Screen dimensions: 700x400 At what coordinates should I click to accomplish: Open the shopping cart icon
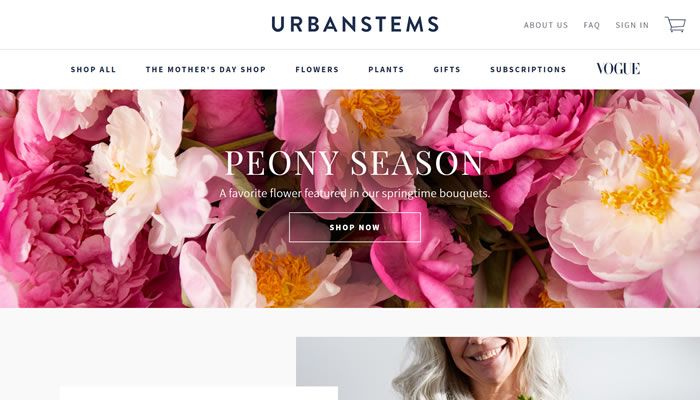tap(675, 24)
